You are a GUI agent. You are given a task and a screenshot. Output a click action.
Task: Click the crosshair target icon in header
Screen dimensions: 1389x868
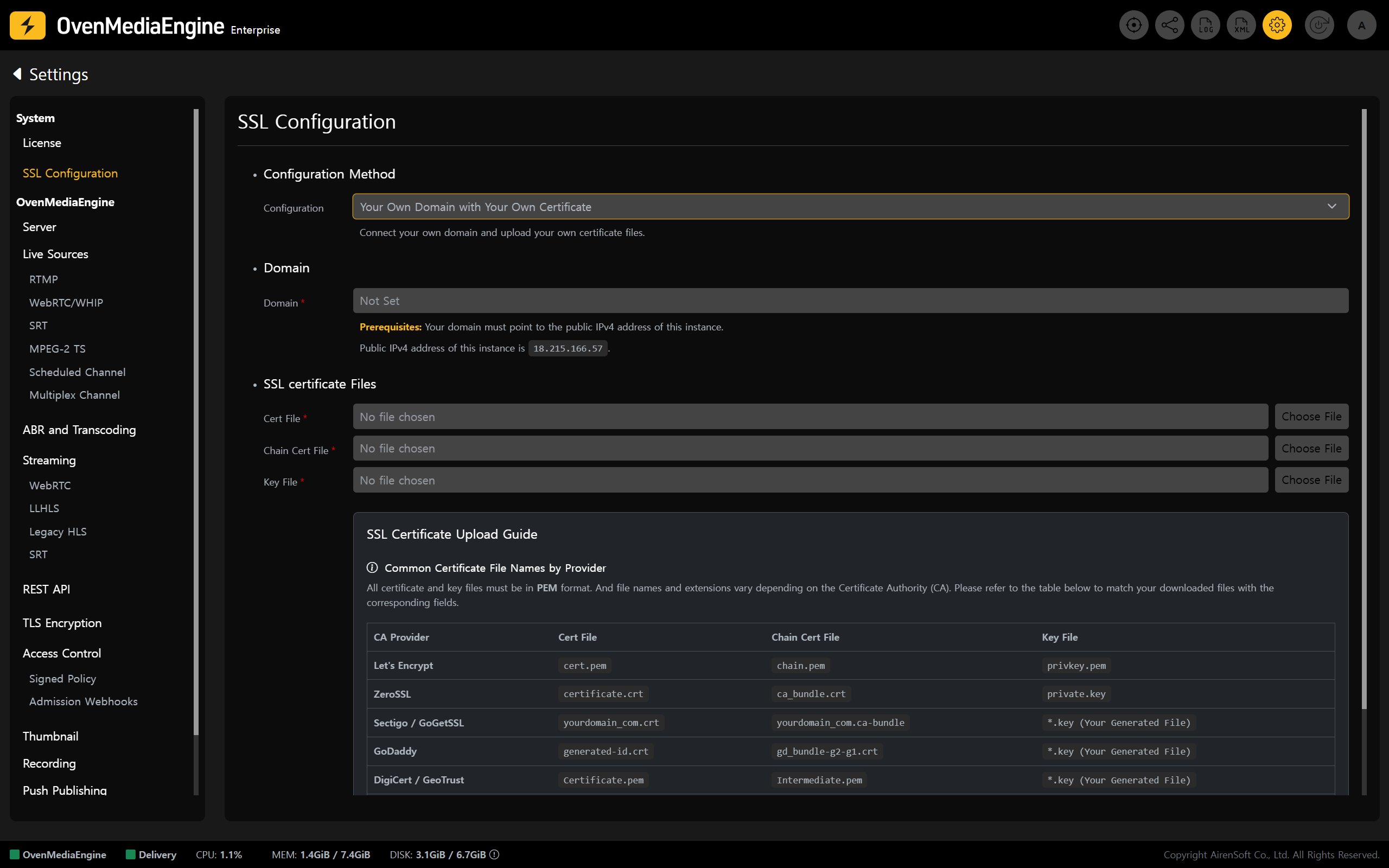[x=1133, y=25]
